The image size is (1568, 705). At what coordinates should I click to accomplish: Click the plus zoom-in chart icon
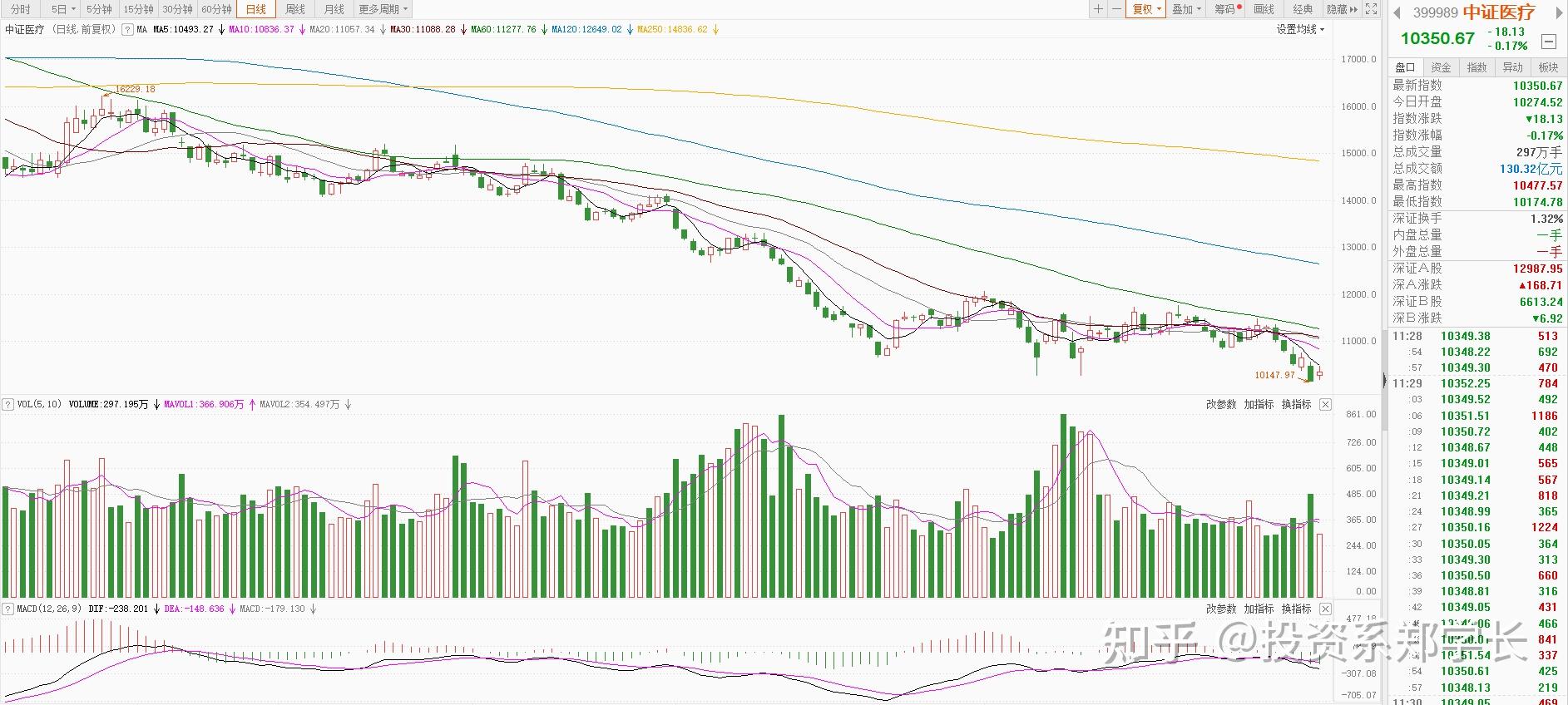pos(1098,9)
